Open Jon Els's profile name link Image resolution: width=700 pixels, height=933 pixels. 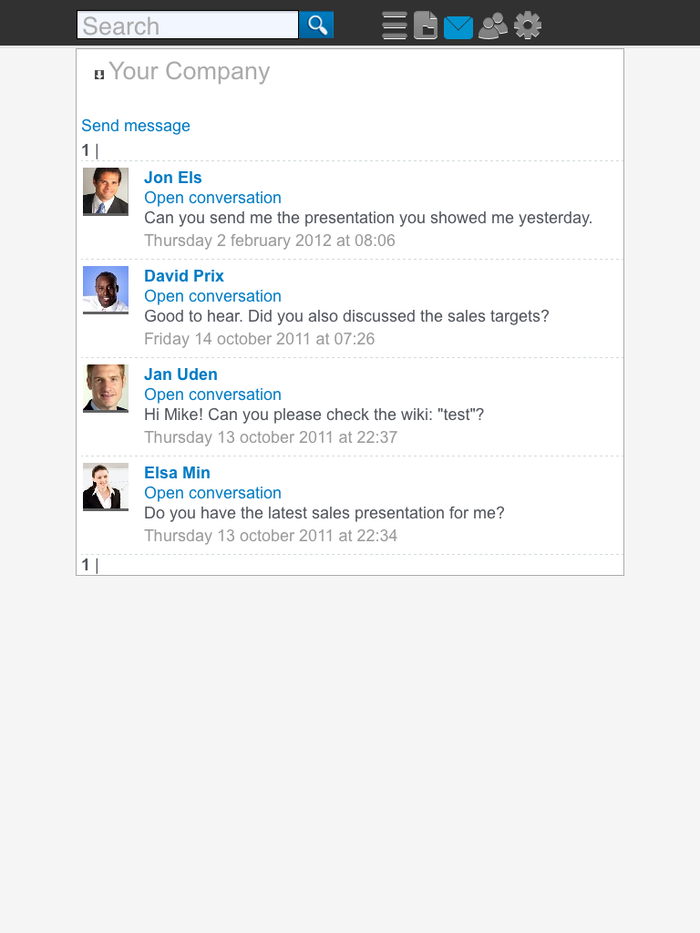tap(173, 178)
